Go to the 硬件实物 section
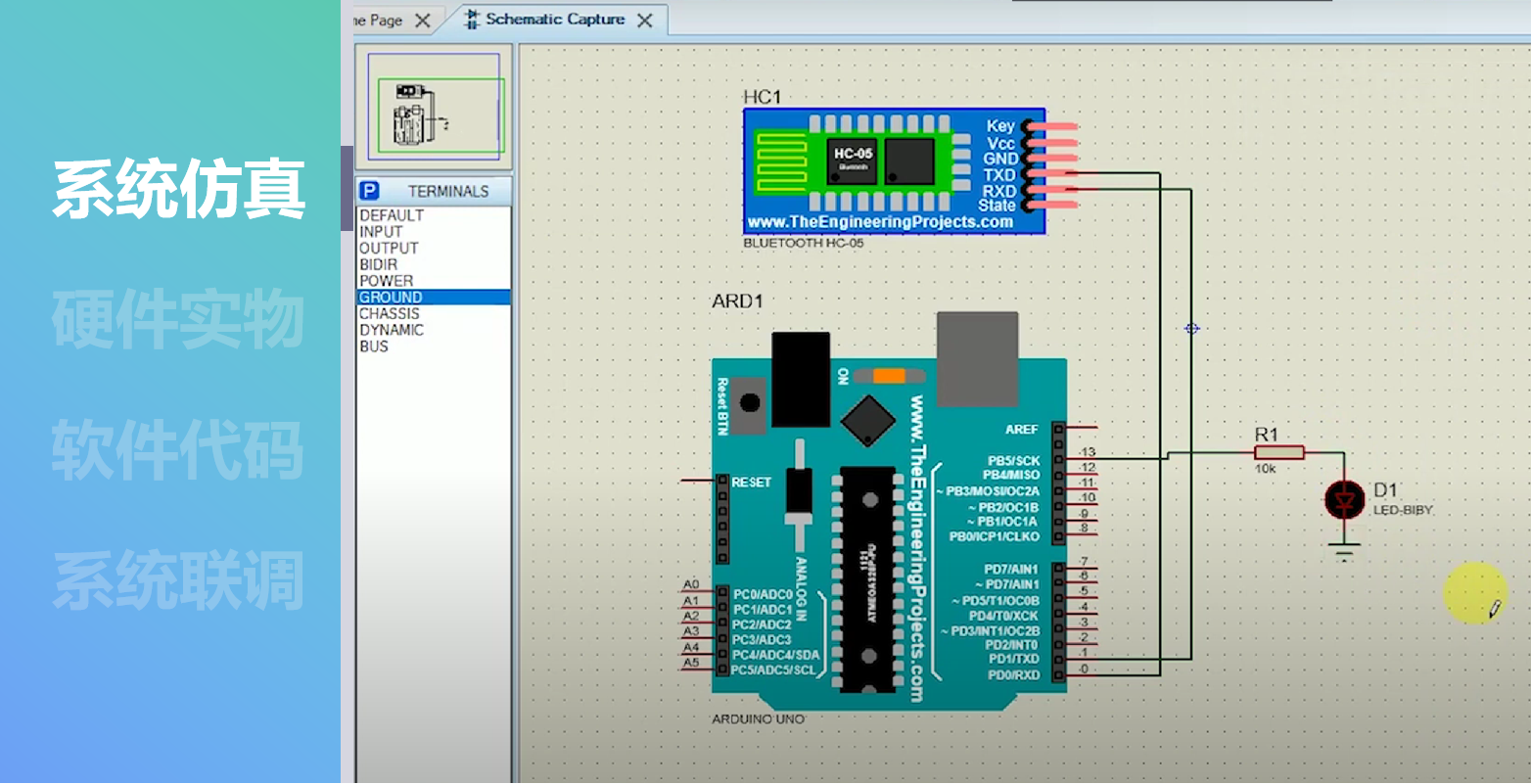This screenshot has width=1531, height=784. click(x=178, y=320)
